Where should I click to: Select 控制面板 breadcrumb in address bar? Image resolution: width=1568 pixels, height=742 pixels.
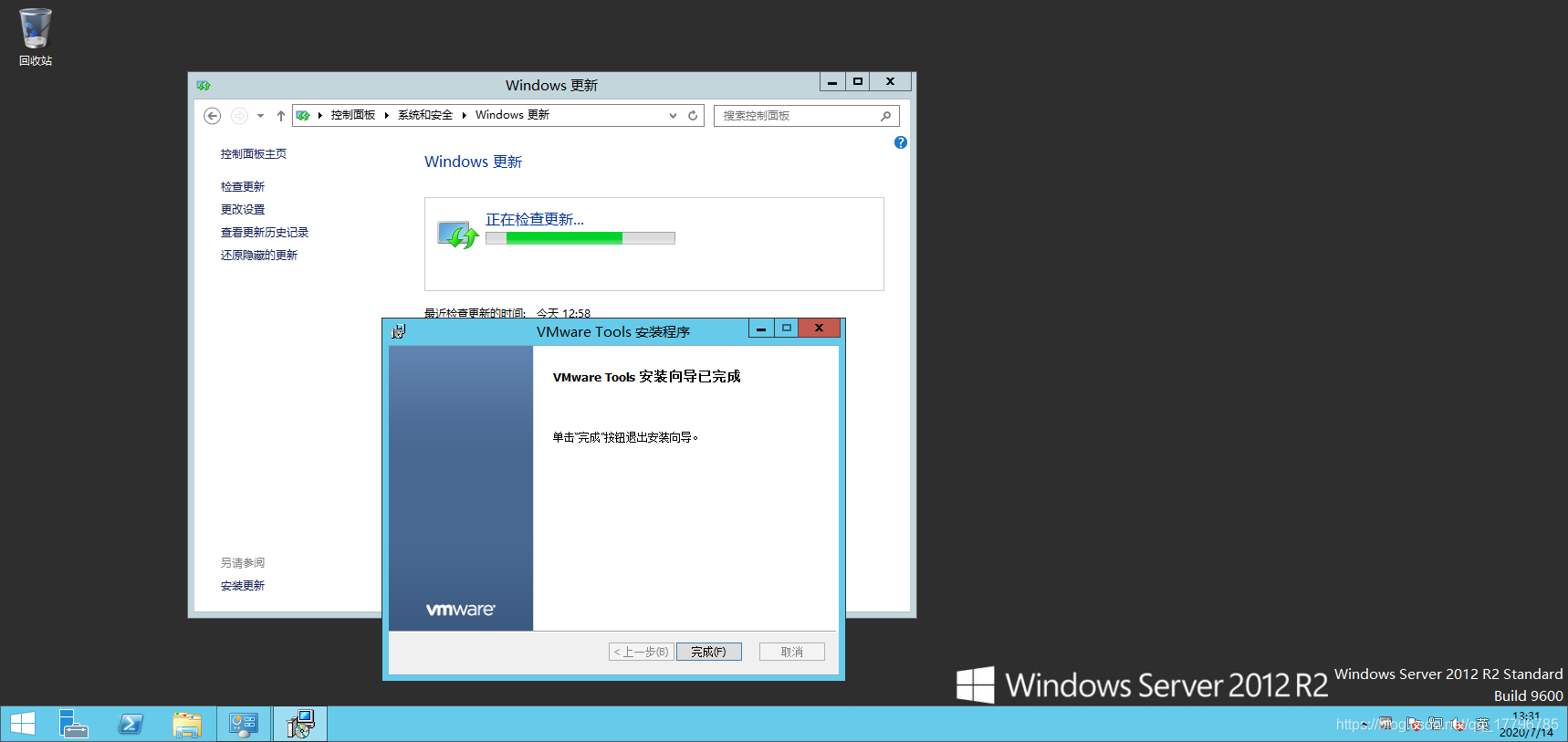click(x=353, y=115)
